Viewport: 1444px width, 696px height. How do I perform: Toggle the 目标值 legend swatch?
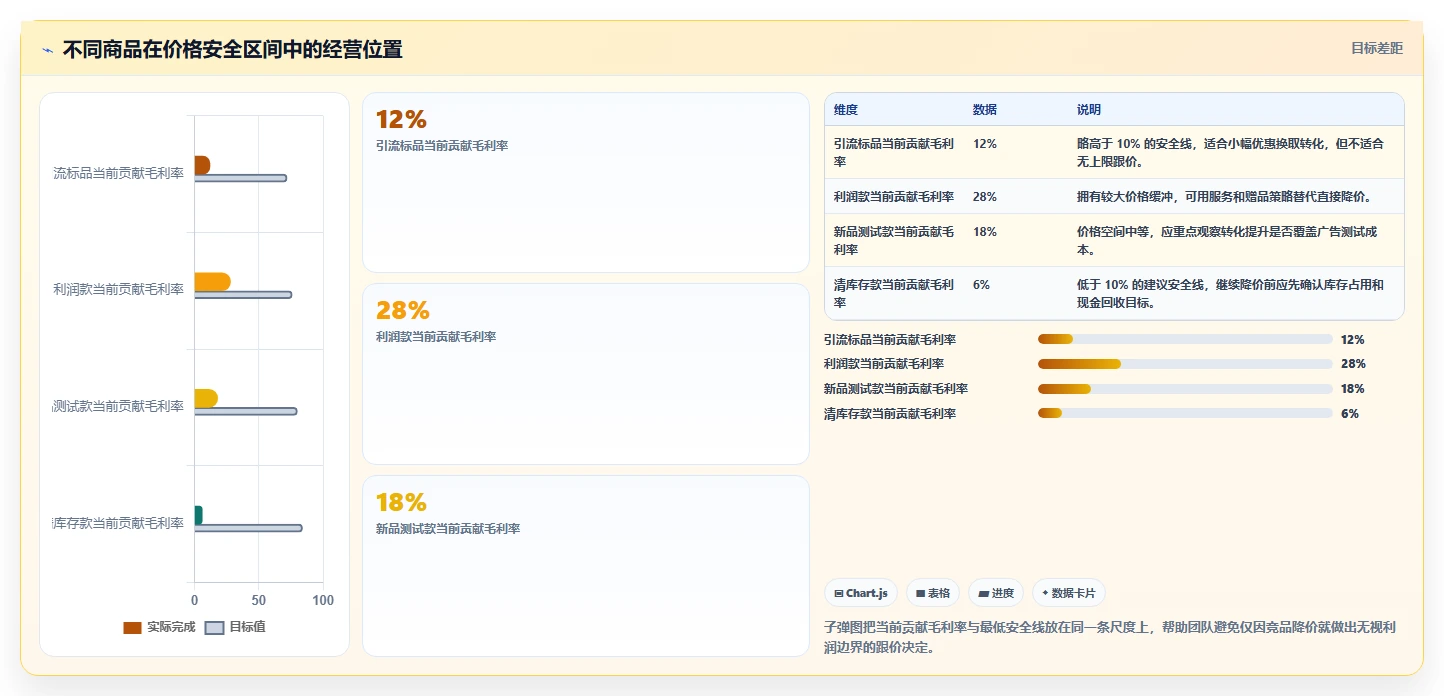tap(214, 627)
